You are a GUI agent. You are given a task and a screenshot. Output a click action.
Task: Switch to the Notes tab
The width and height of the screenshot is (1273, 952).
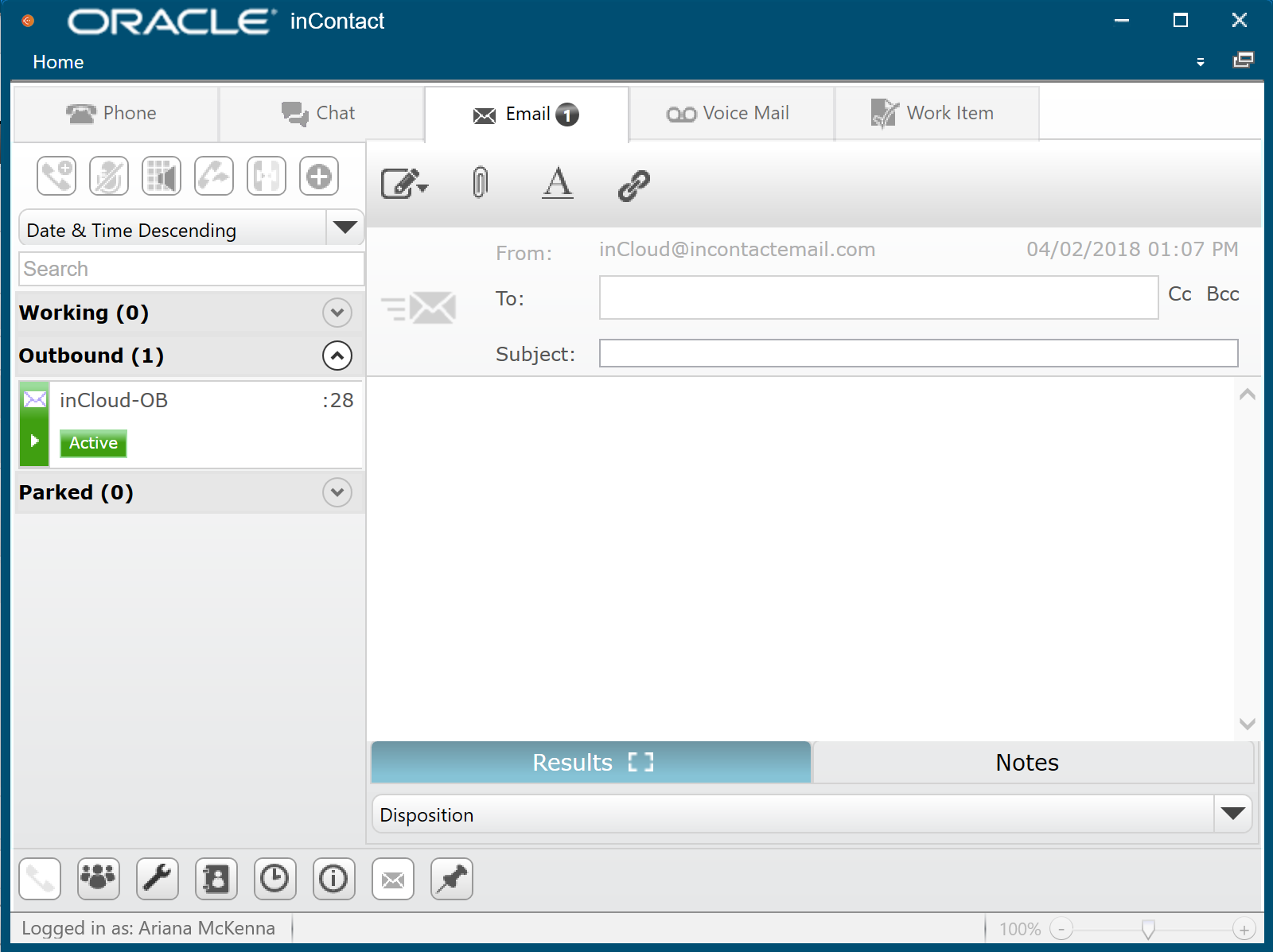(1033, 762)
